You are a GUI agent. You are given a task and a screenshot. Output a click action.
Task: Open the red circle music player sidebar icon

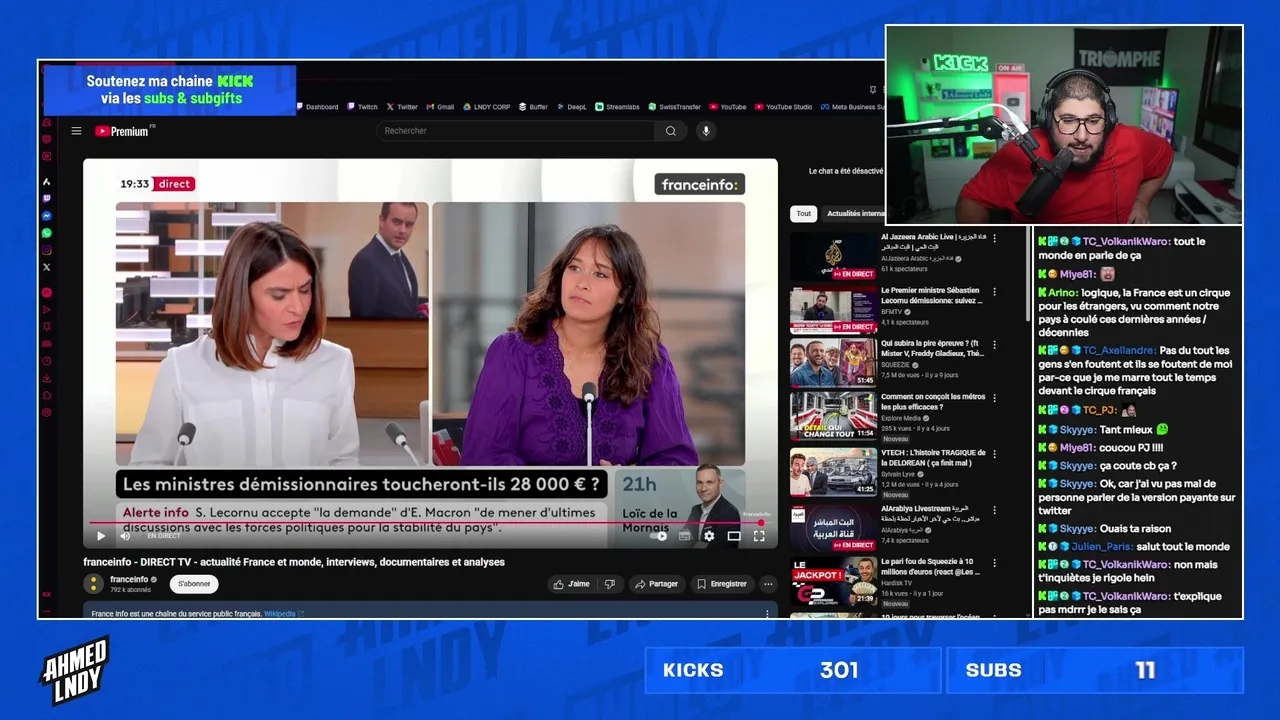point(47,292)
